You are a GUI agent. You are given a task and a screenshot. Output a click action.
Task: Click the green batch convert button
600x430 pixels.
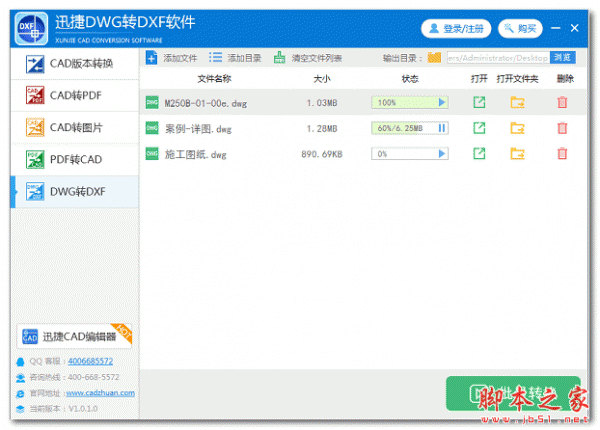(x=513, y=393)
